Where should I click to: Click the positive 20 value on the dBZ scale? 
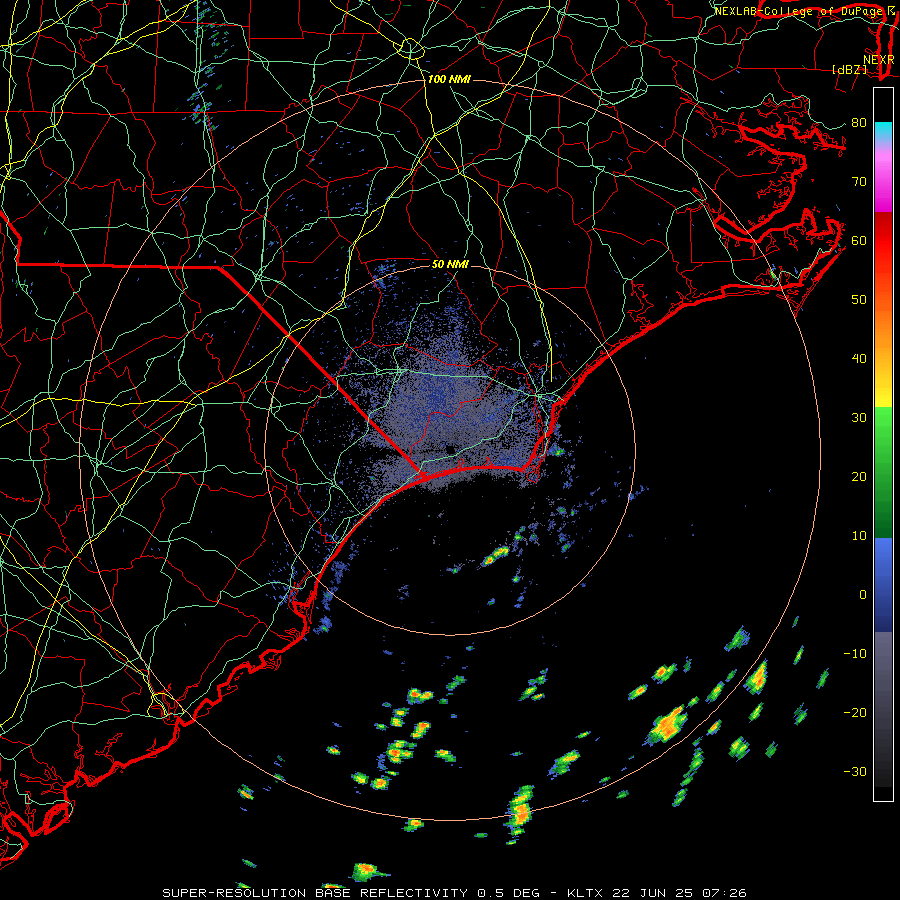(859, 476)
